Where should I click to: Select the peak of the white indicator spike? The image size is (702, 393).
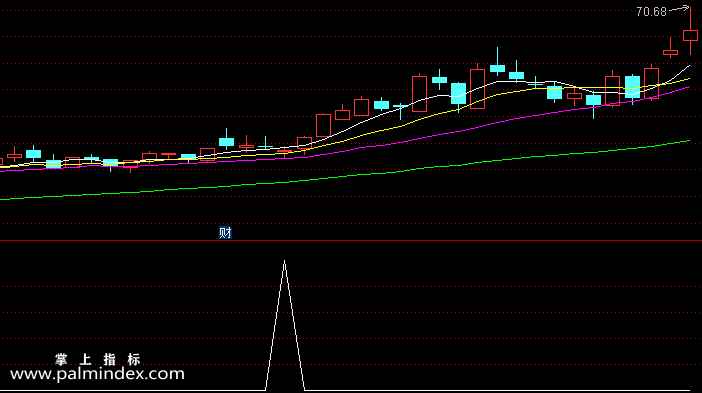click(284, 261)
